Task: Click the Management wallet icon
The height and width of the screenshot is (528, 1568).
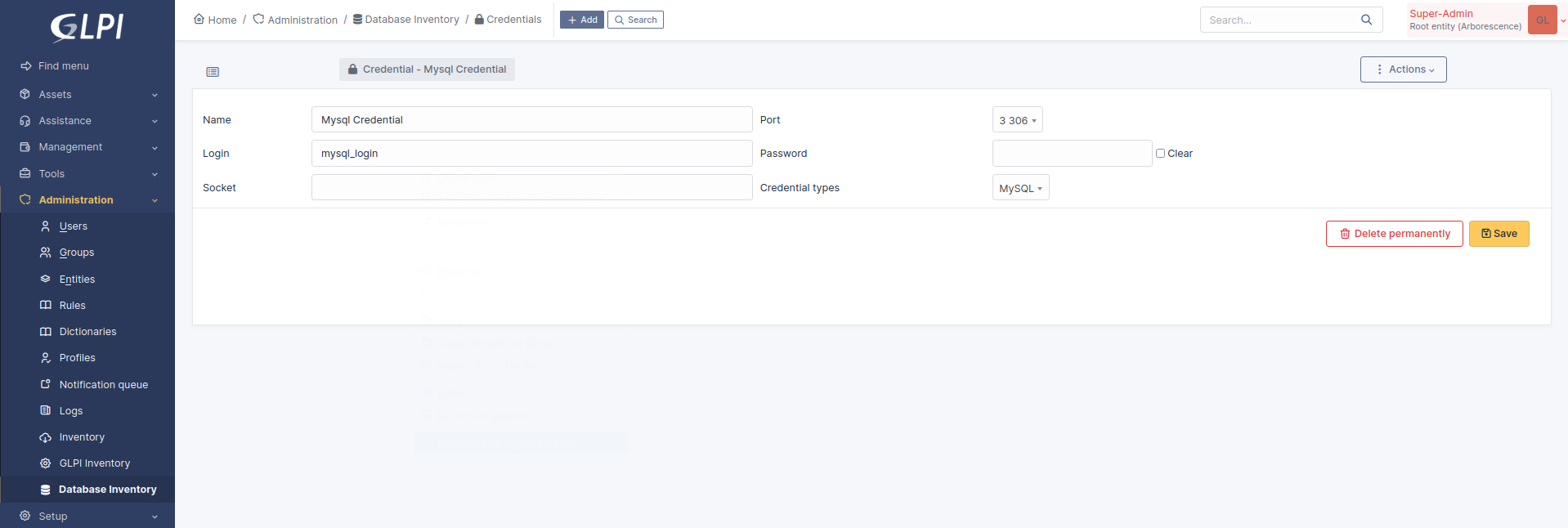Action: coord(25,147)
